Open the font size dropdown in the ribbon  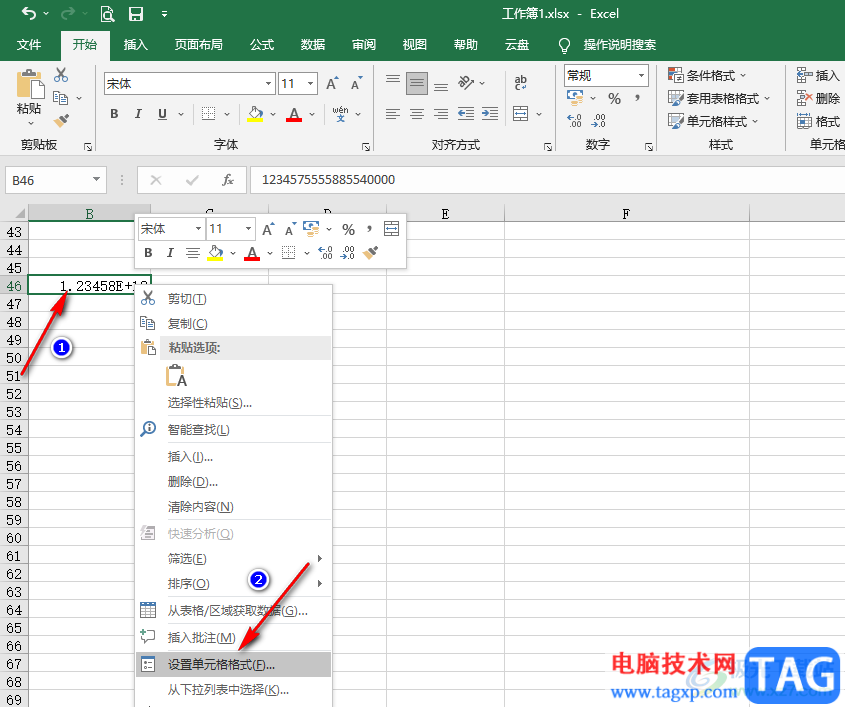(x=310, y=84)
